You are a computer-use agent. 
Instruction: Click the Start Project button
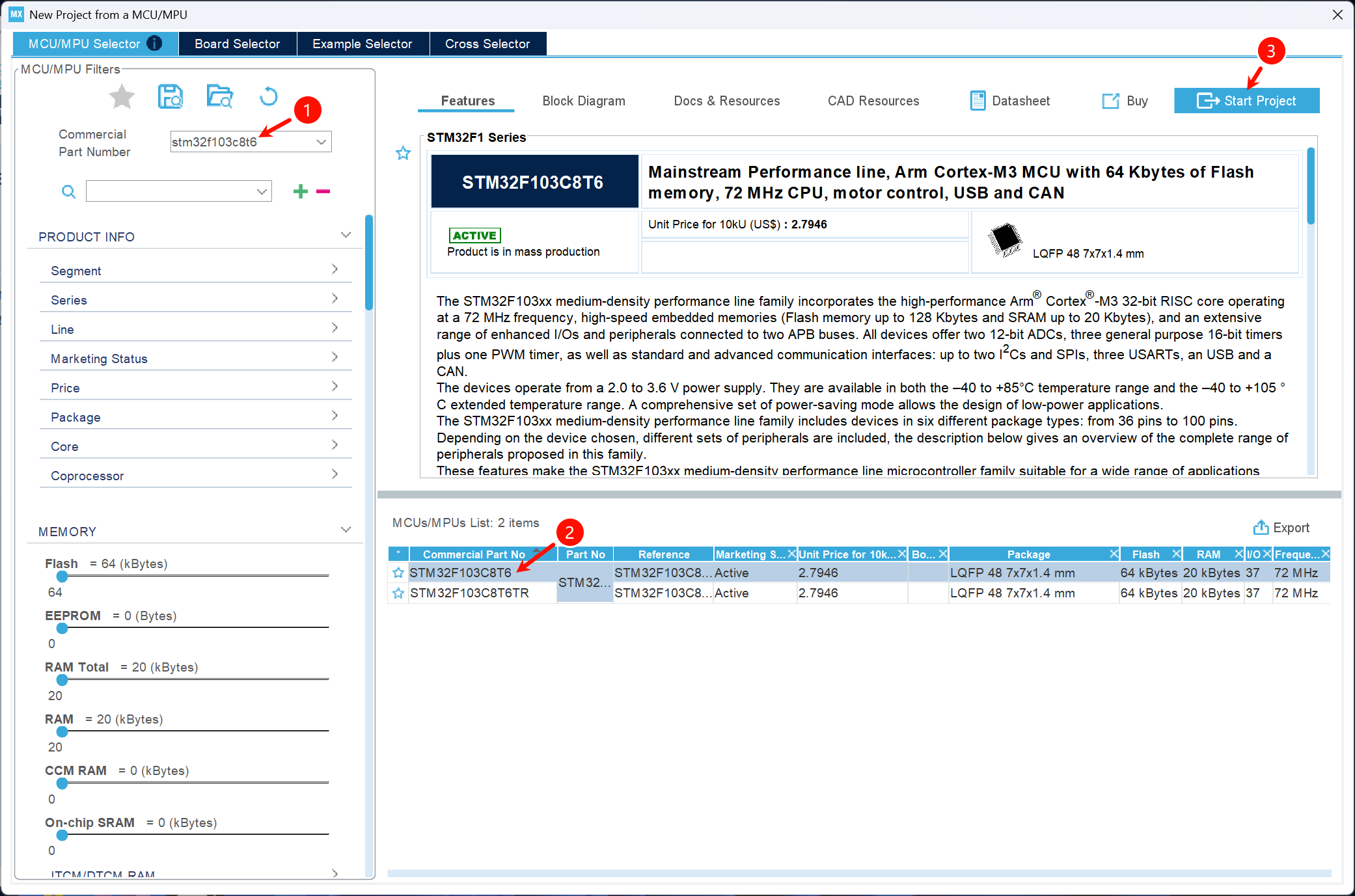point(1246,101)
